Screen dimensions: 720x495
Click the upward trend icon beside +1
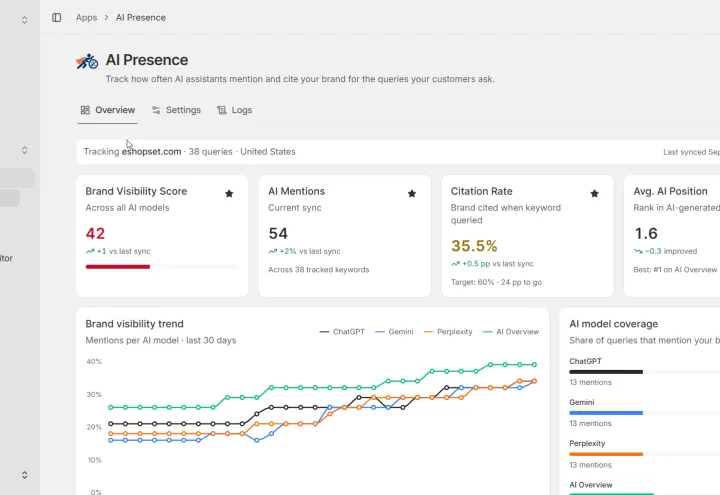pos(90,251)
